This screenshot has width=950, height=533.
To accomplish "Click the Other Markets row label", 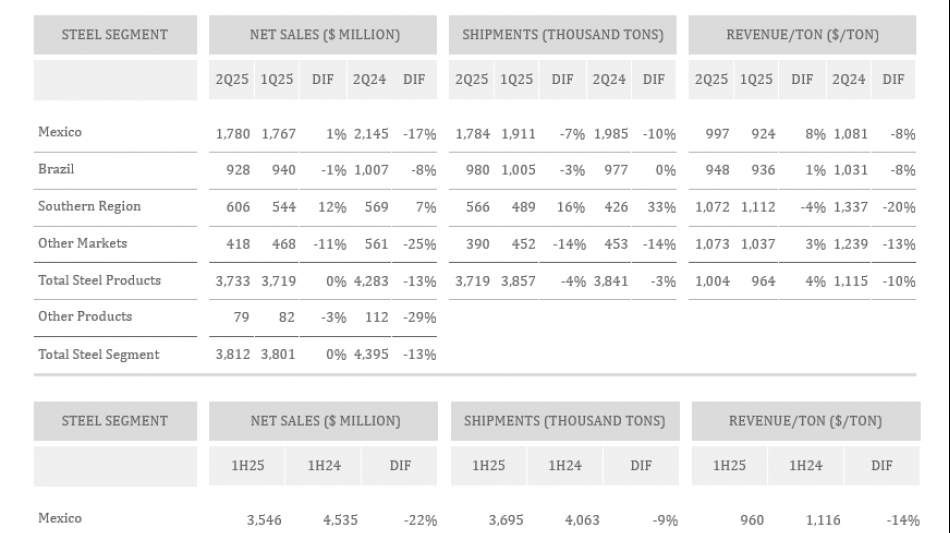I will (x=82, y=243).
